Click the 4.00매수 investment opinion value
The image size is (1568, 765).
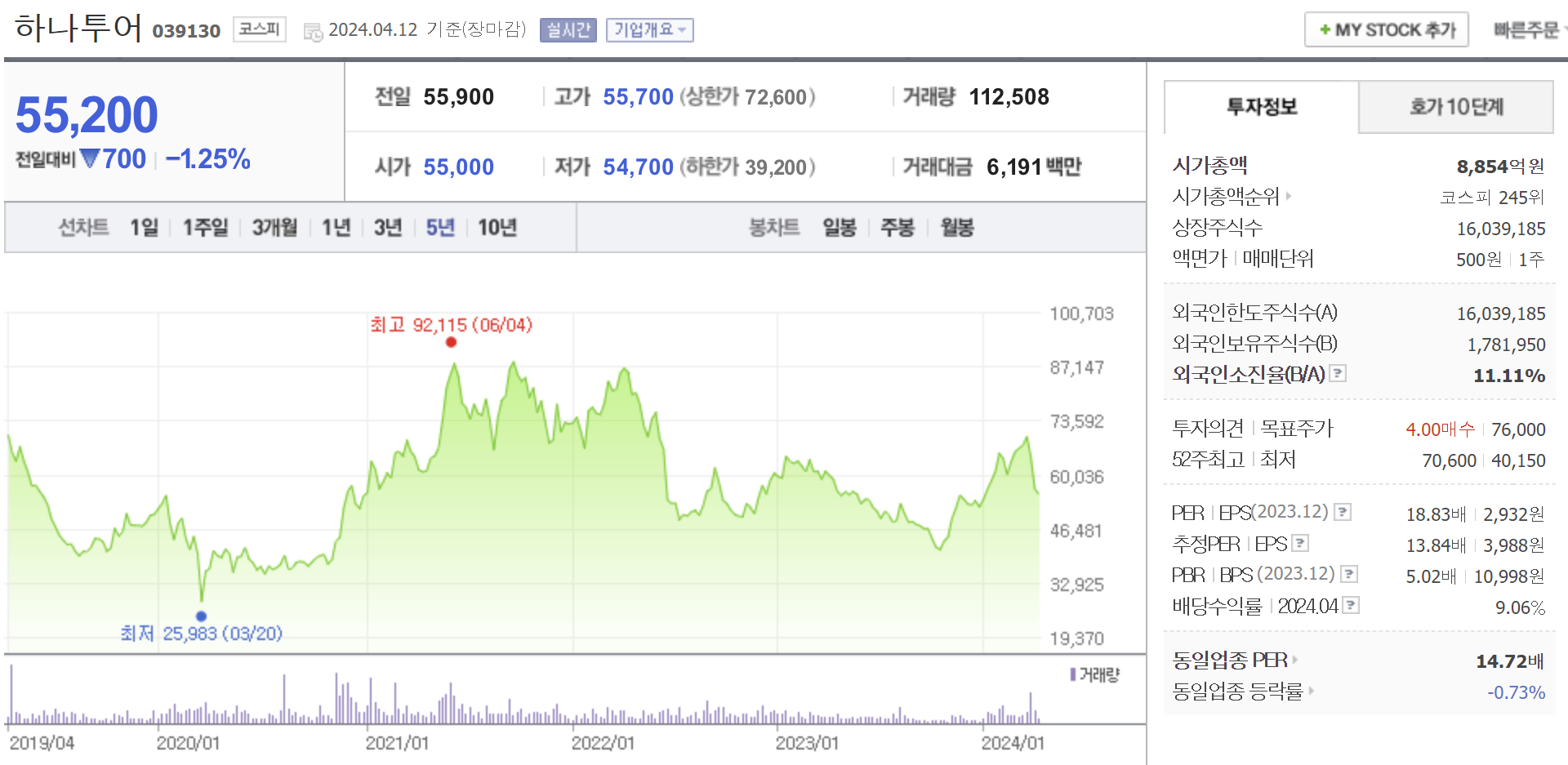point(1440,429)
